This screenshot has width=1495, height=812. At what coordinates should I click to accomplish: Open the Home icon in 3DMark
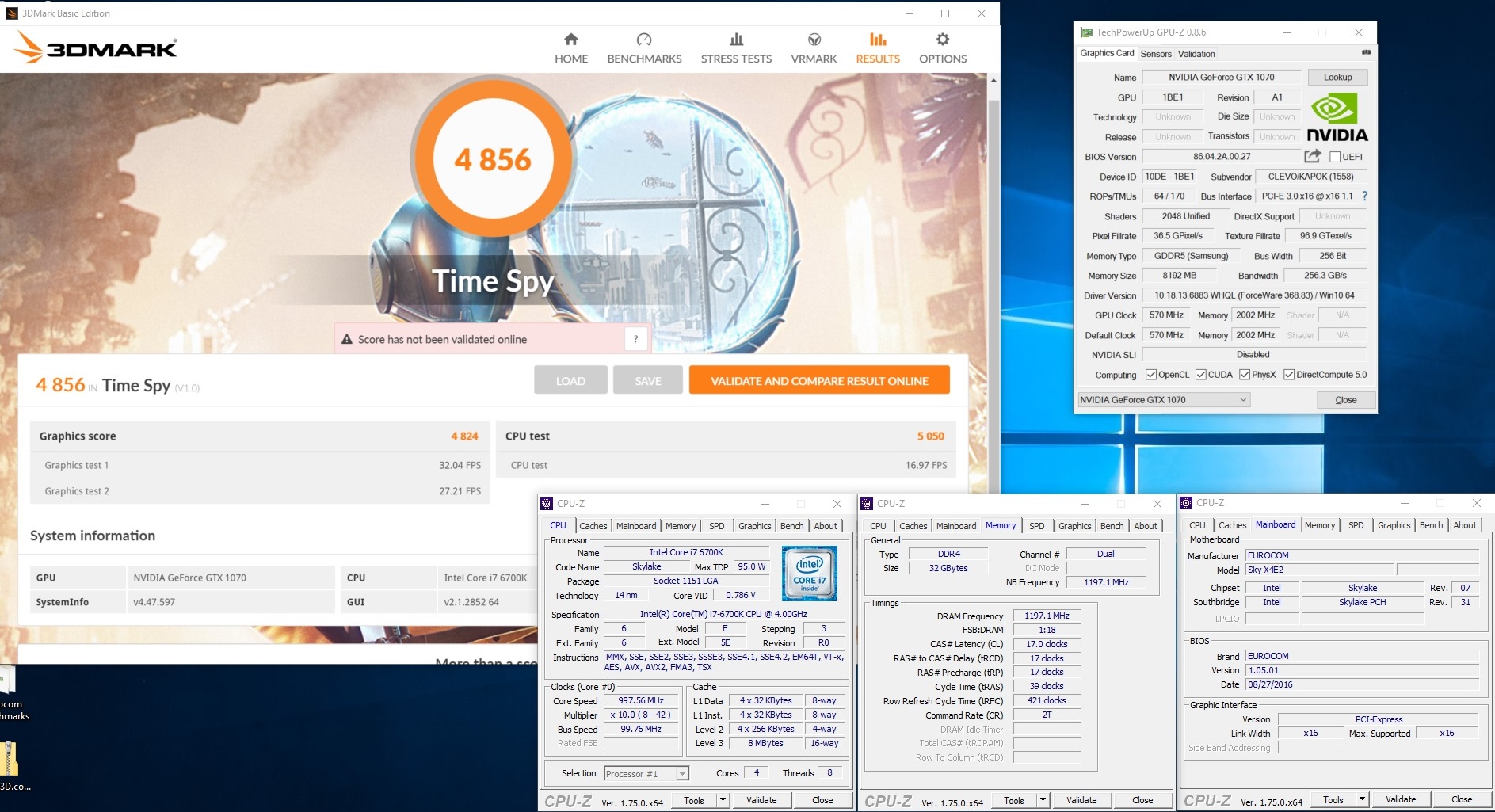[x=570, y=40]
